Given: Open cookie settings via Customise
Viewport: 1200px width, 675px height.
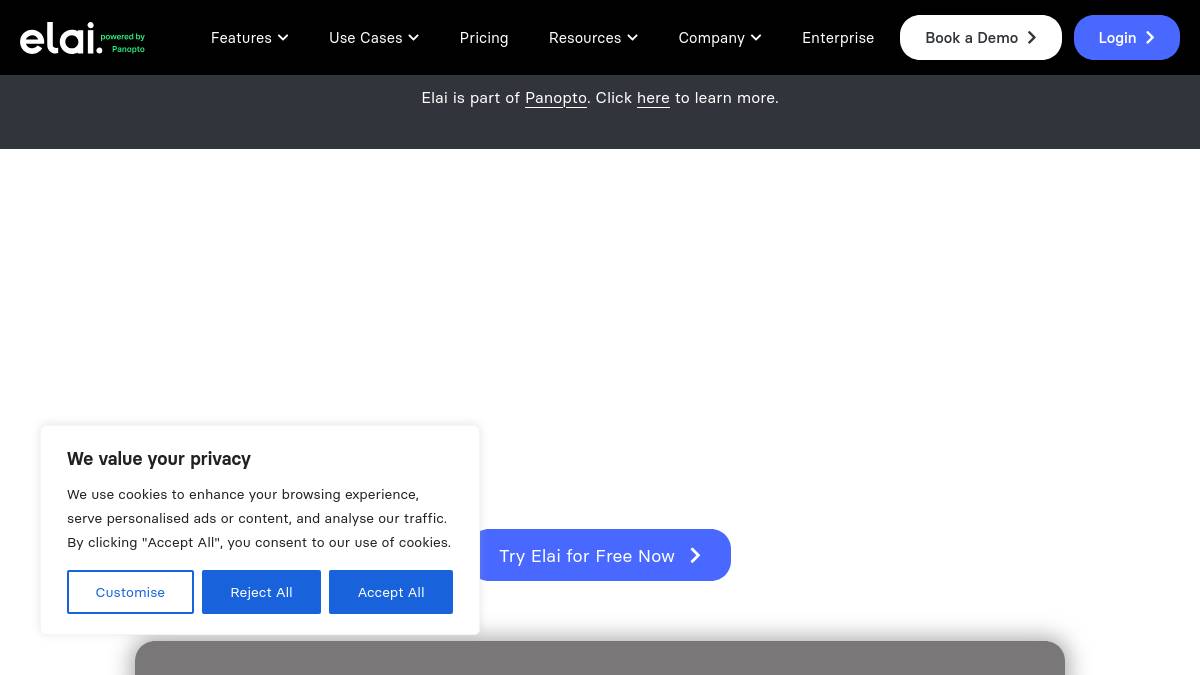Looking at the screenshot, I should pos(130,592).
